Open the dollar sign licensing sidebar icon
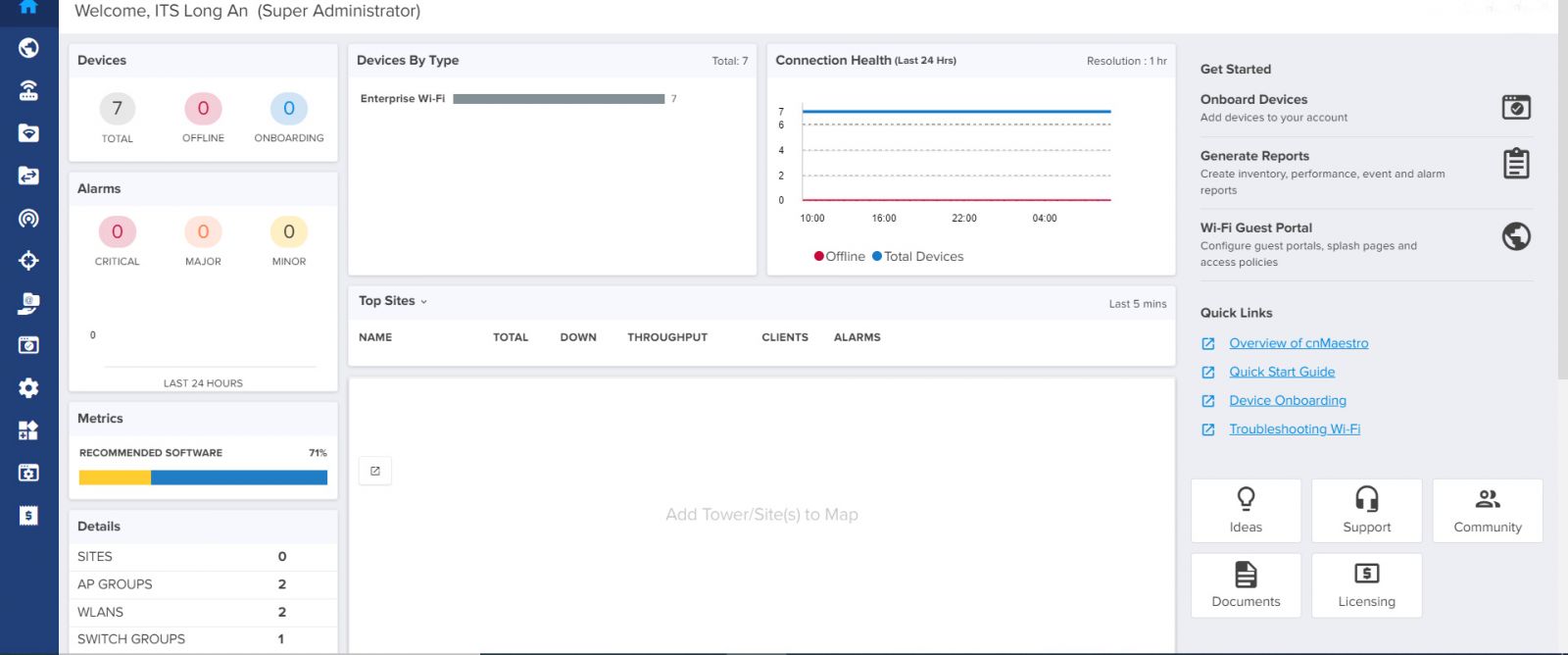This screenshot has height=655, width=1568. click(28, 516)
